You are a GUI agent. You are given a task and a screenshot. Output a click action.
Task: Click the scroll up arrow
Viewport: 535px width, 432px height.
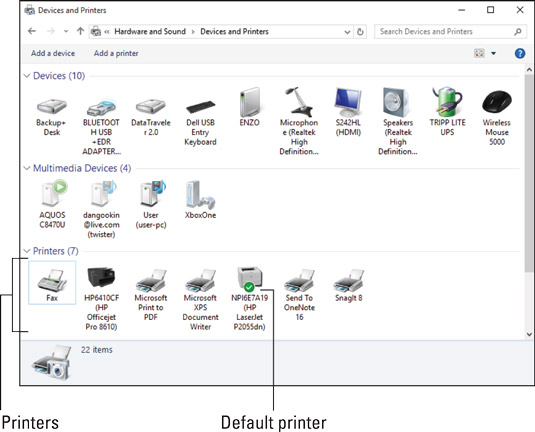pos(529,70)
